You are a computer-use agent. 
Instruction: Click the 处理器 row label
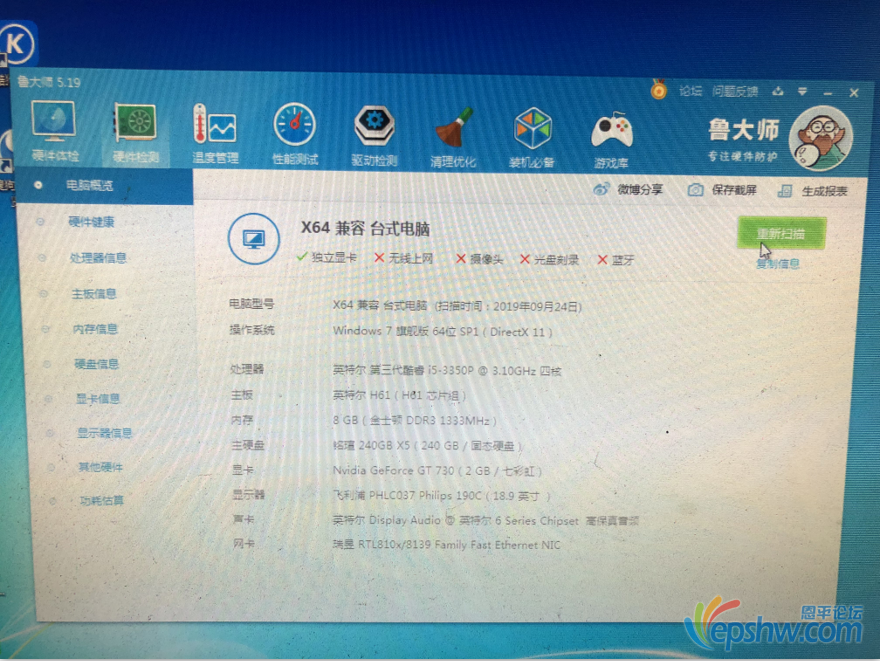click(x=246, y=369)
